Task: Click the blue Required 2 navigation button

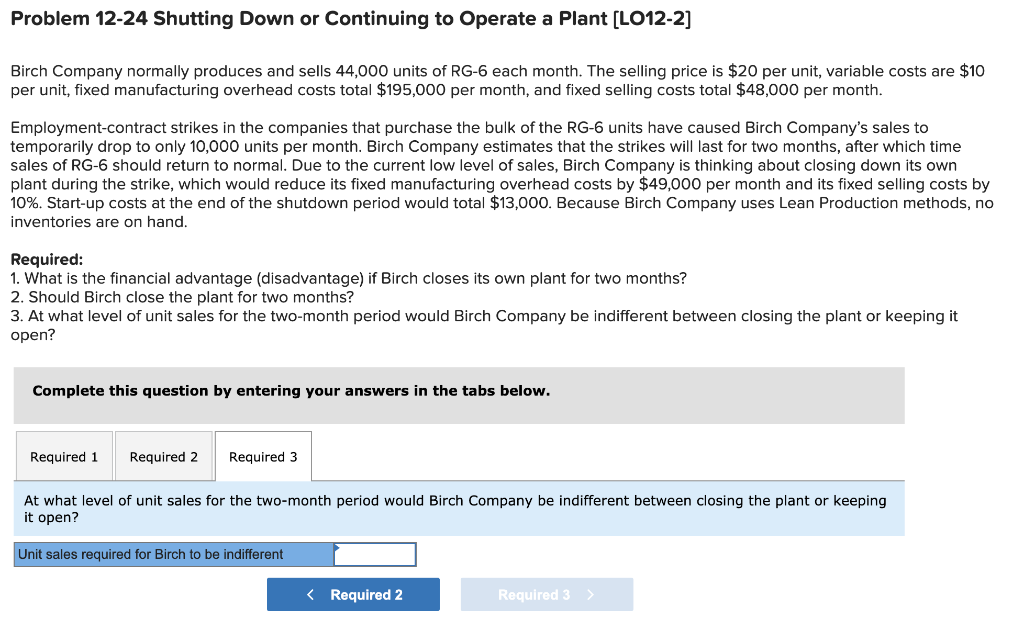Action: click(x=353, y=594)
